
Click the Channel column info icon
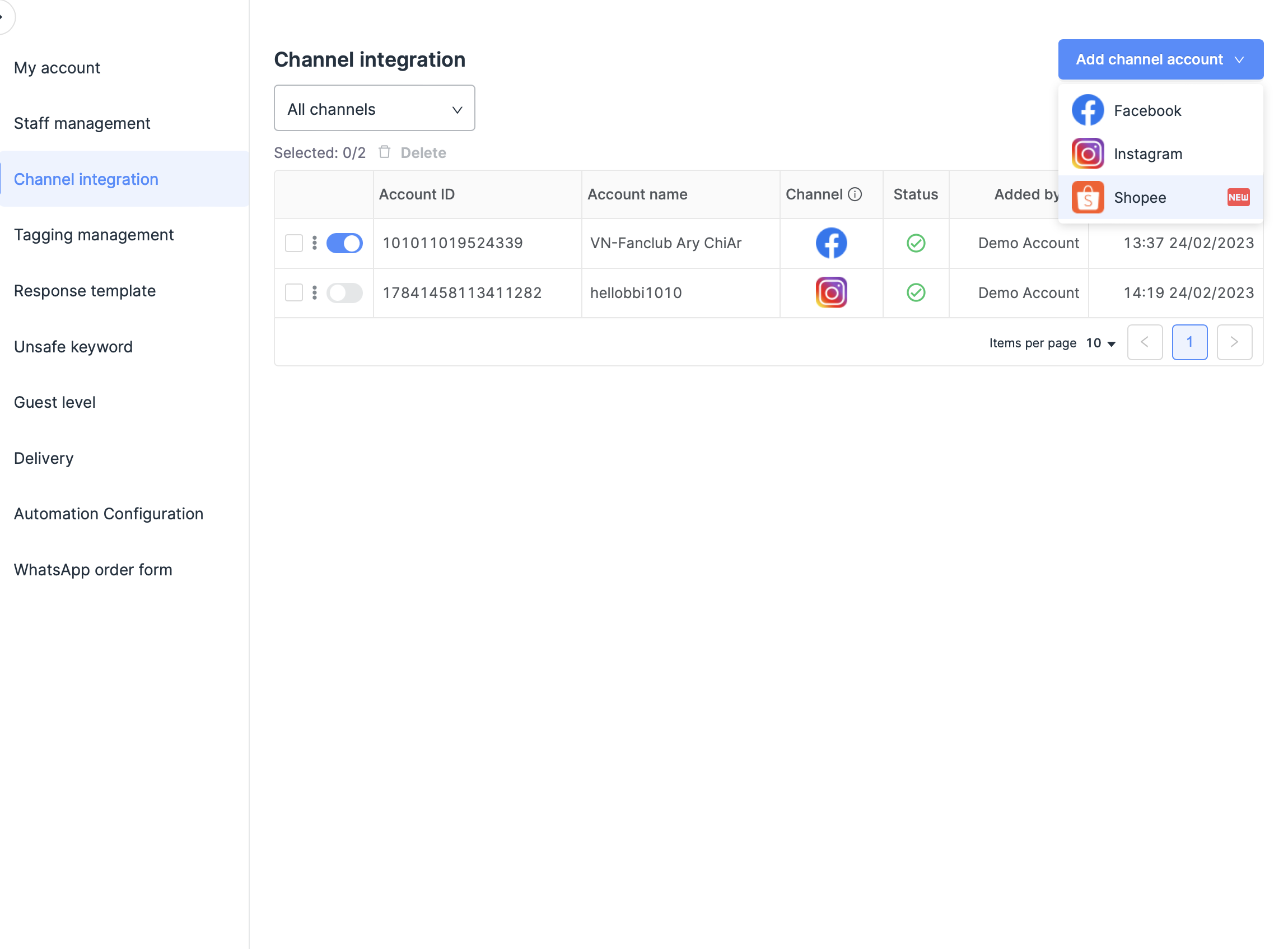coord(855,194)
